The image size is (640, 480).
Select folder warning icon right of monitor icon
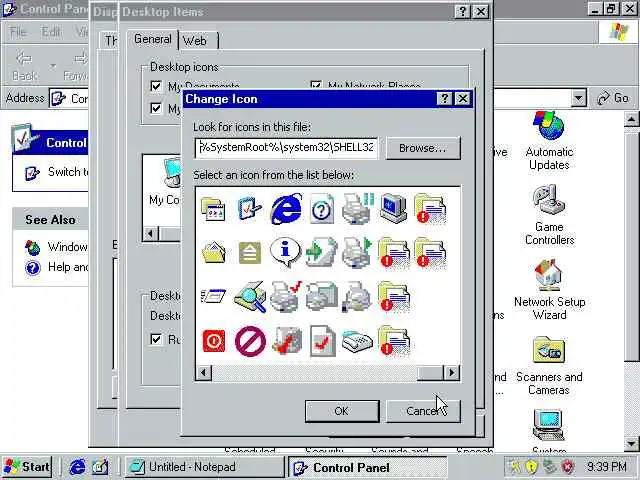tap(430, 209)
